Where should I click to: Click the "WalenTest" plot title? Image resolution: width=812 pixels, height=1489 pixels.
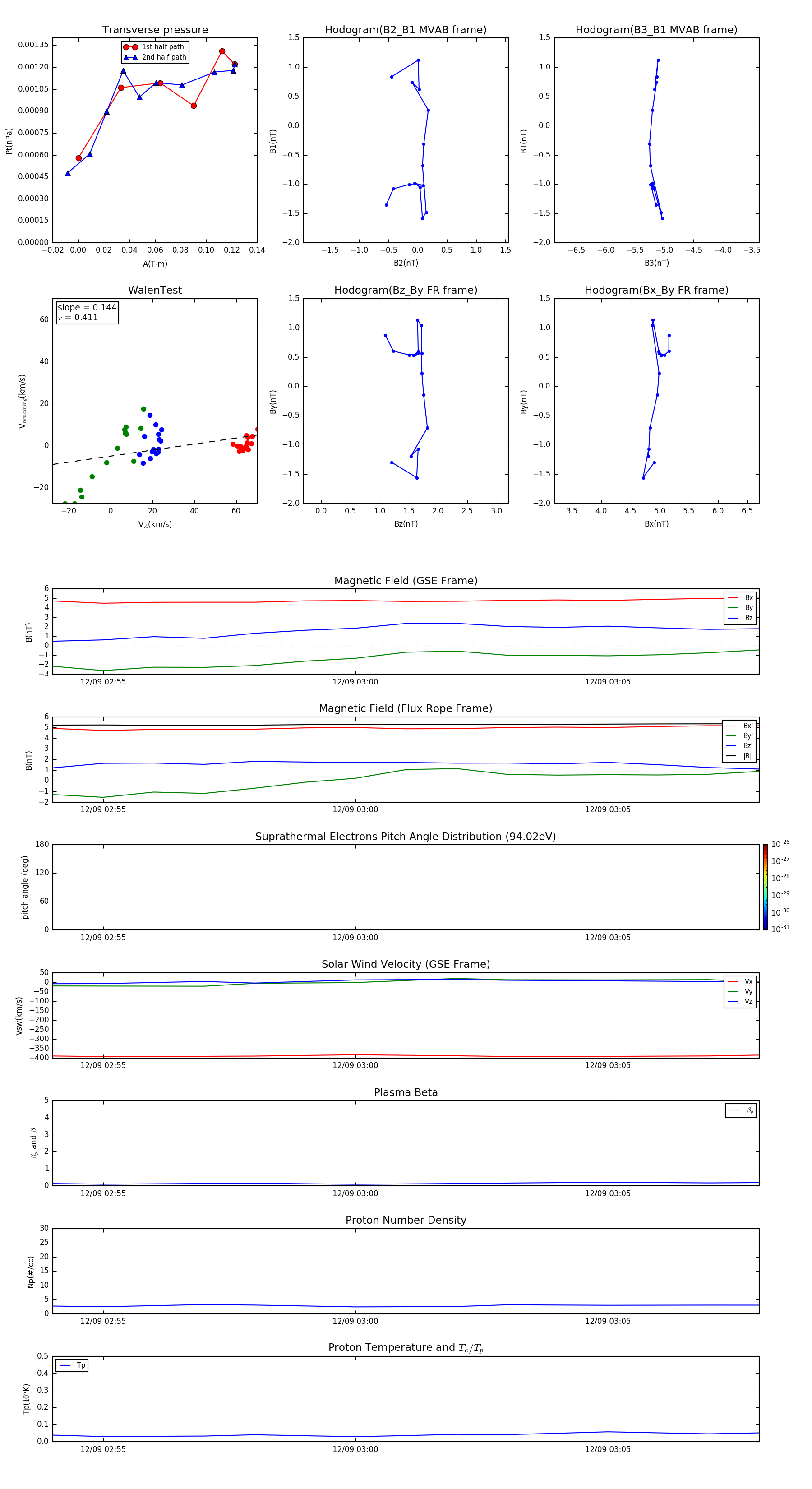[x=155, y=290]
